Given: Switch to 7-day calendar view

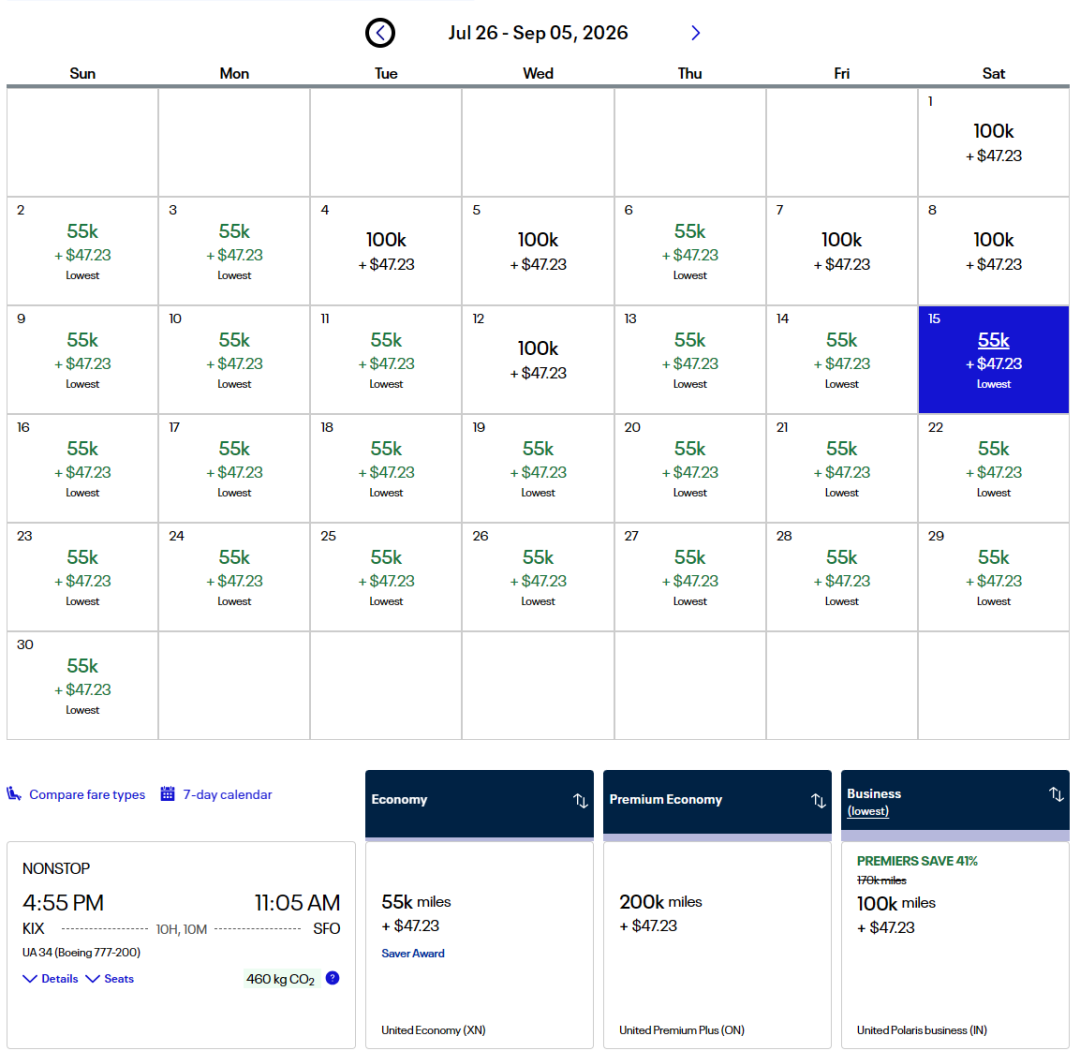Looking at the screenshot, I should [x=227, y=795].
